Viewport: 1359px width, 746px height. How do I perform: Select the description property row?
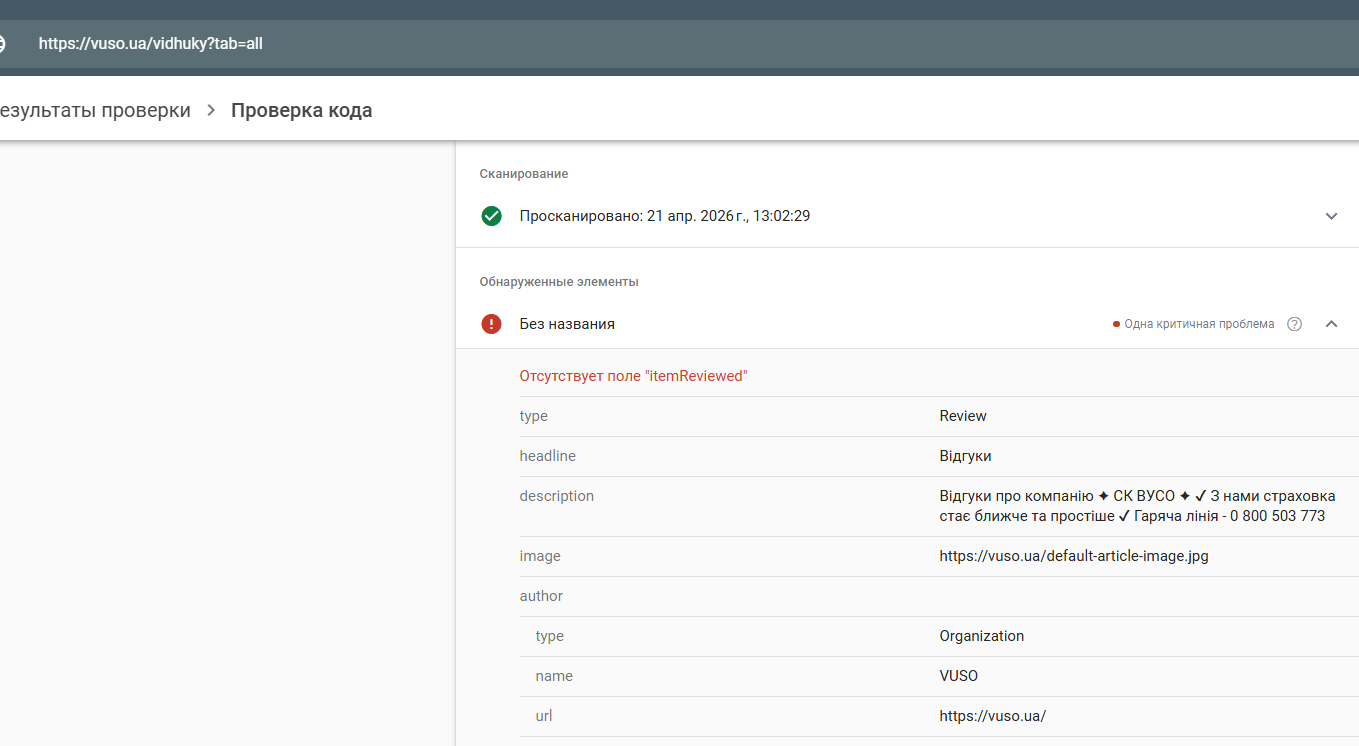(x=556, y=496)
